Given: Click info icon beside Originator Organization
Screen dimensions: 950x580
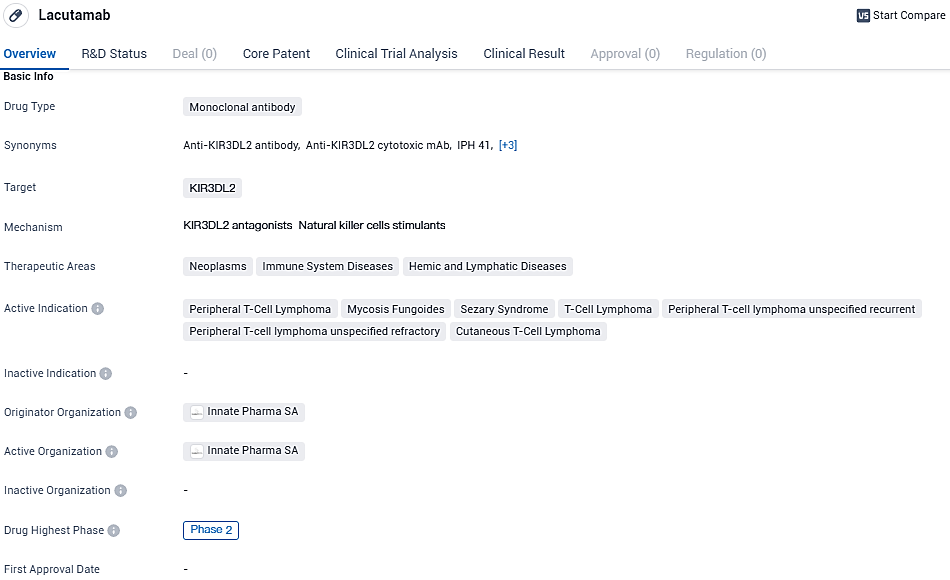Looking at the screenshot, I should point(131,413).
